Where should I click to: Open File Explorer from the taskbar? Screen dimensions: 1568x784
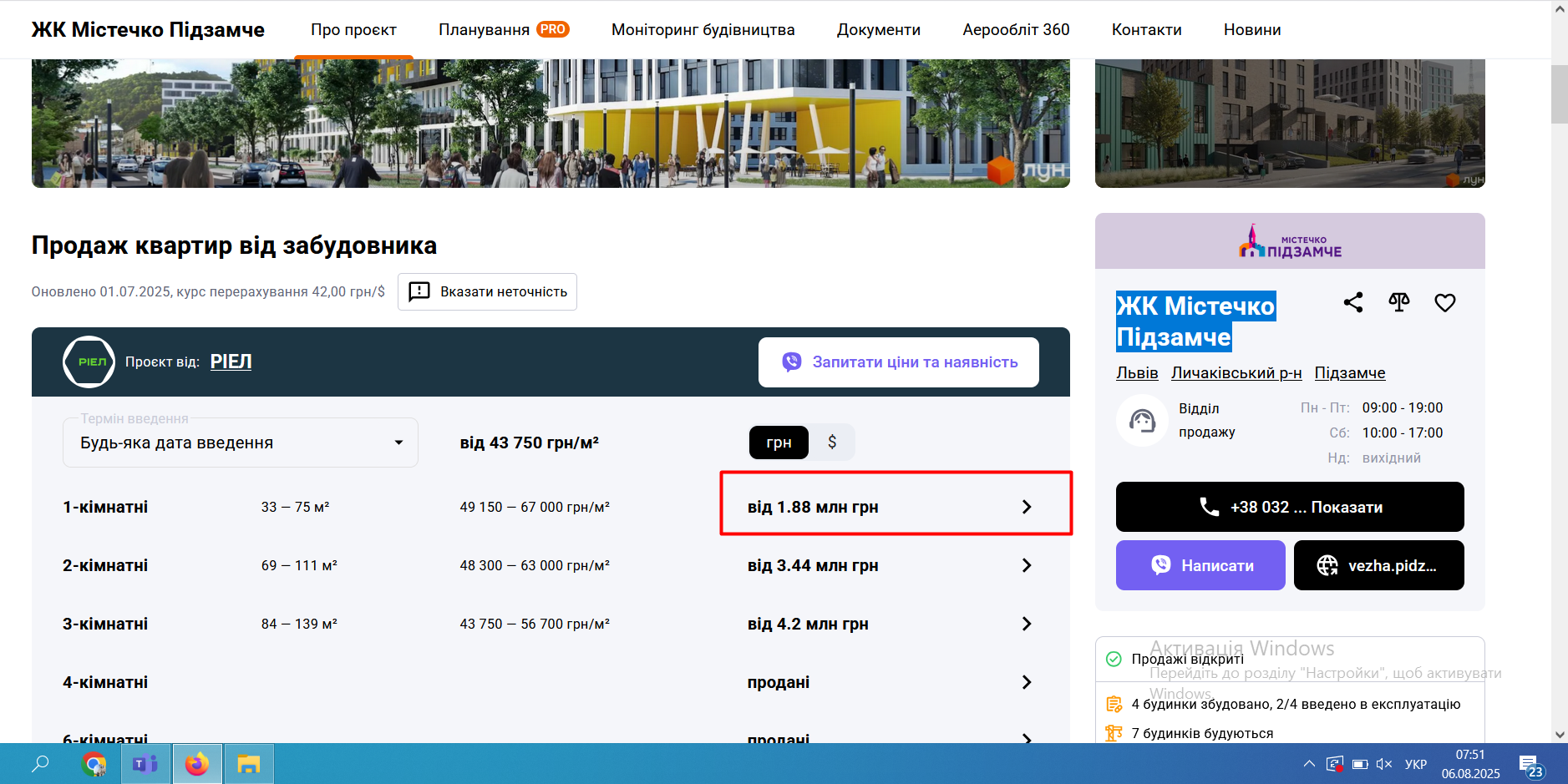coord(249,764)
